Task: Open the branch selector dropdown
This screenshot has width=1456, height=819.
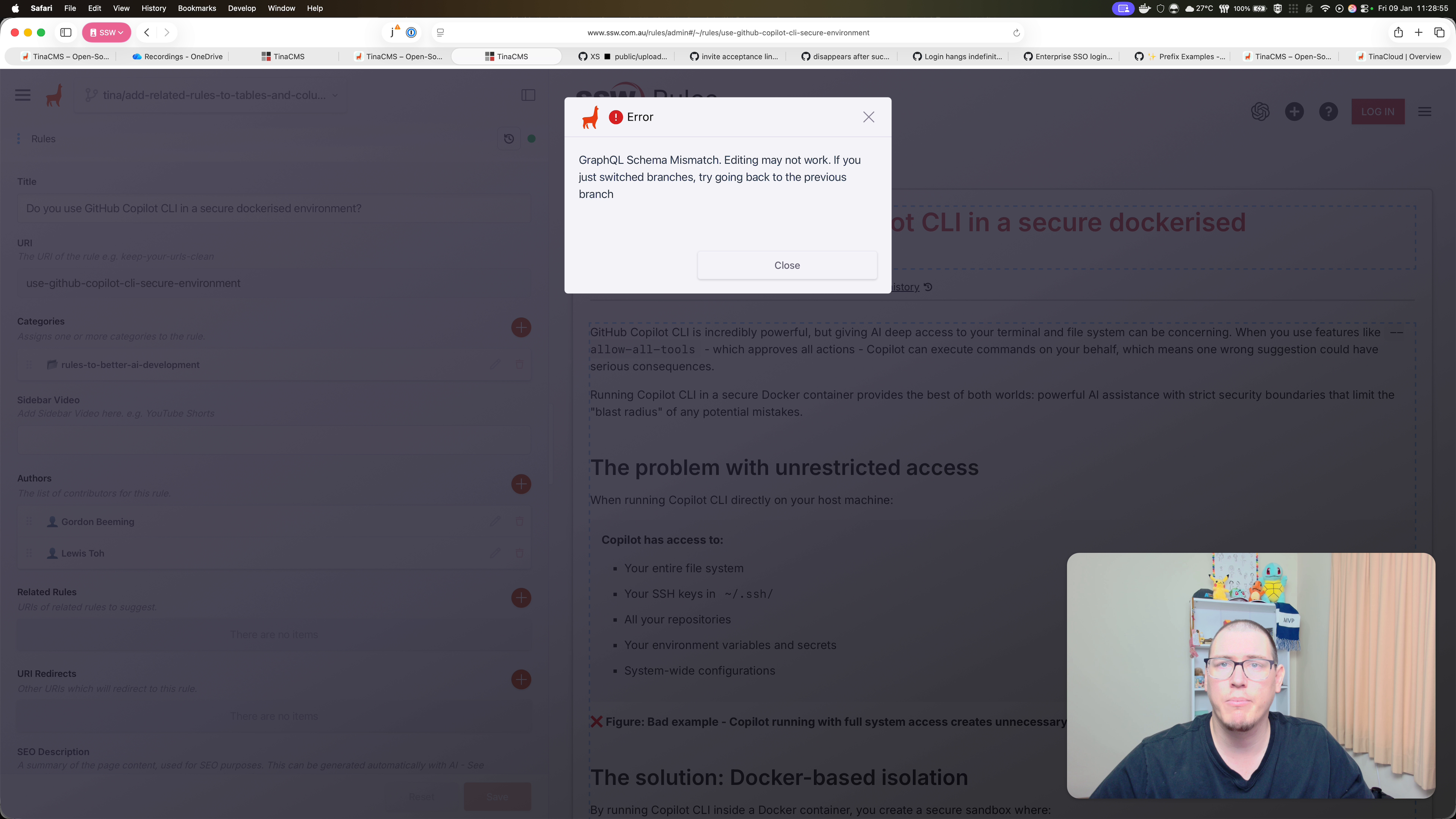Action: click(x=212, y=95)
